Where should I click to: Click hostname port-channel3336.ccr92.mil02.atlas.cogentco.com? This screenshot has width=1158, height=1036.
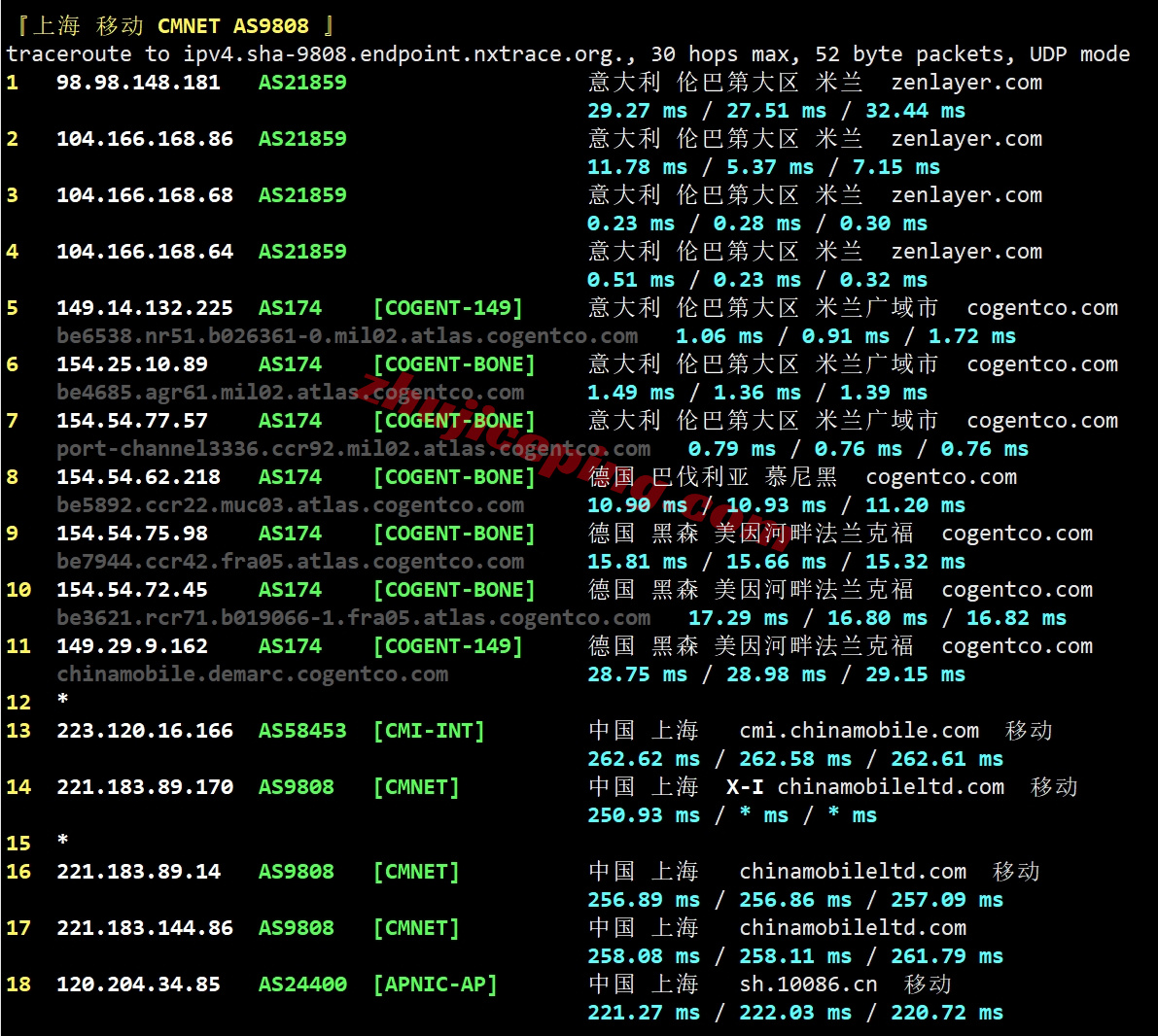354,449
